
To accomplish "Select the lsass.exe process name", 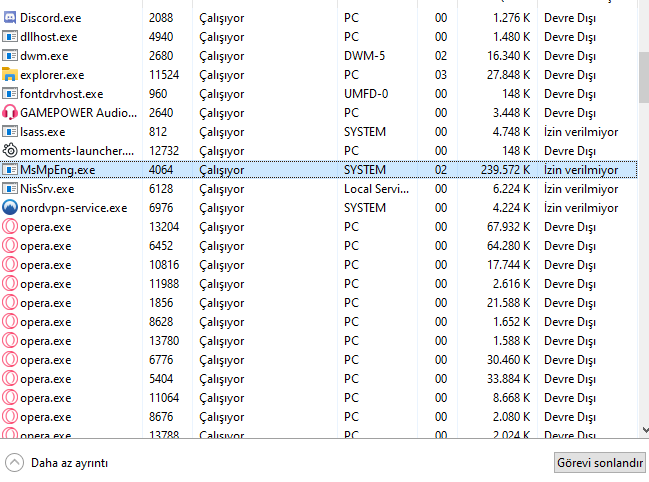I will point(43,132).
